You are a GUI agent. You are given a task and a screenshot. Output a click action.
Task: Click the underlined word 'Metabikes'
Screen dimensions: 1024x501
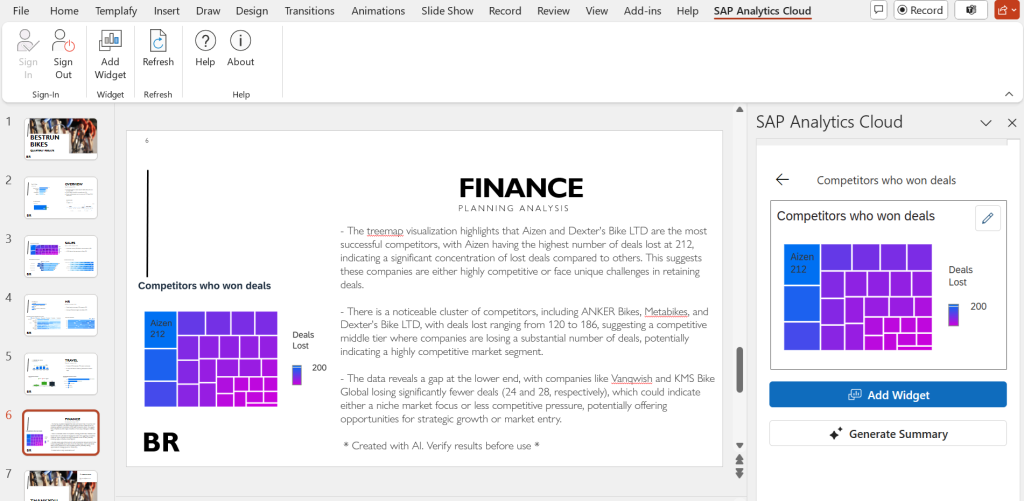tap(665, 310)
